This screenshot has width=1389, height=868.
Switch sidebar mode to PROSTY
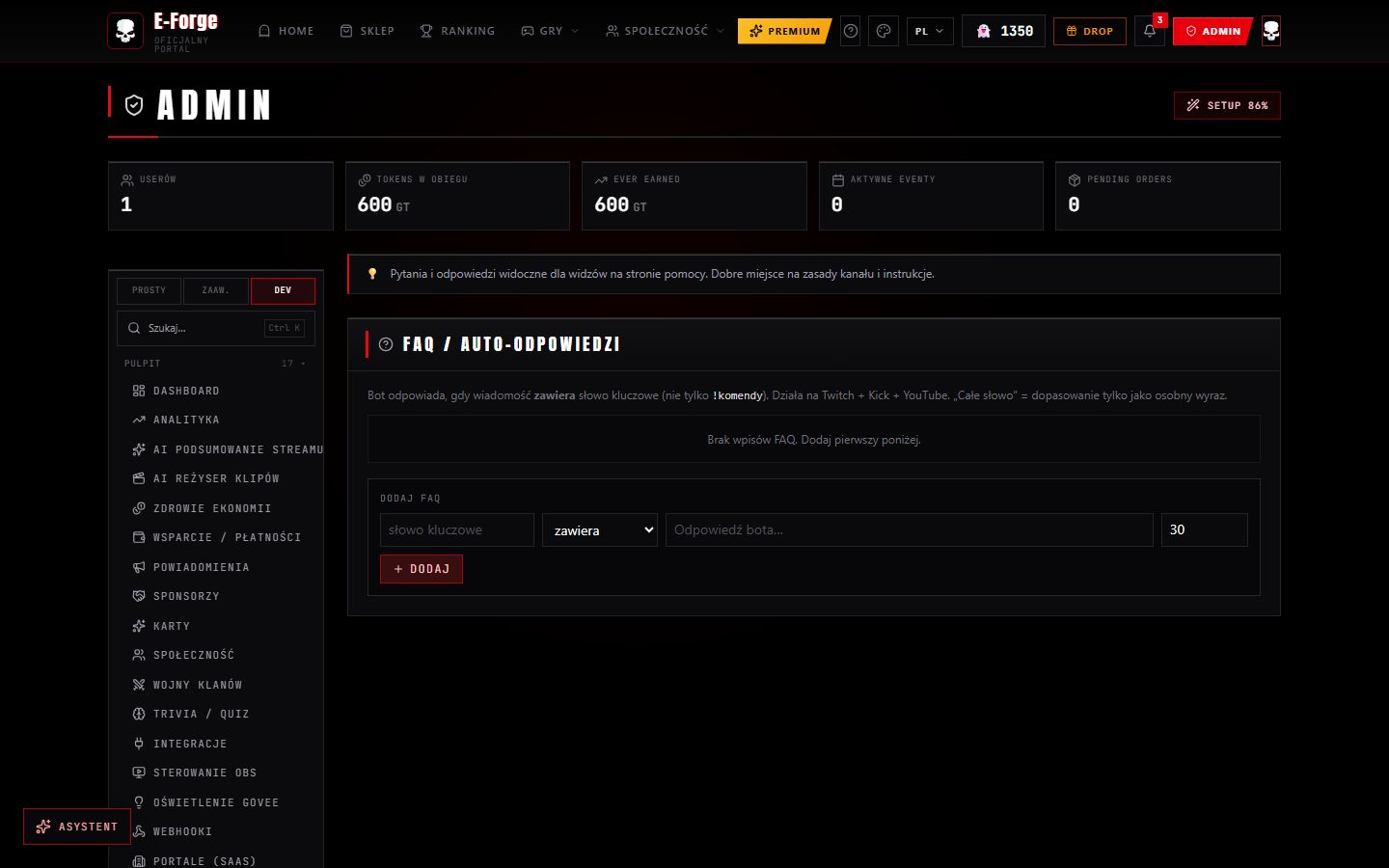150,290
